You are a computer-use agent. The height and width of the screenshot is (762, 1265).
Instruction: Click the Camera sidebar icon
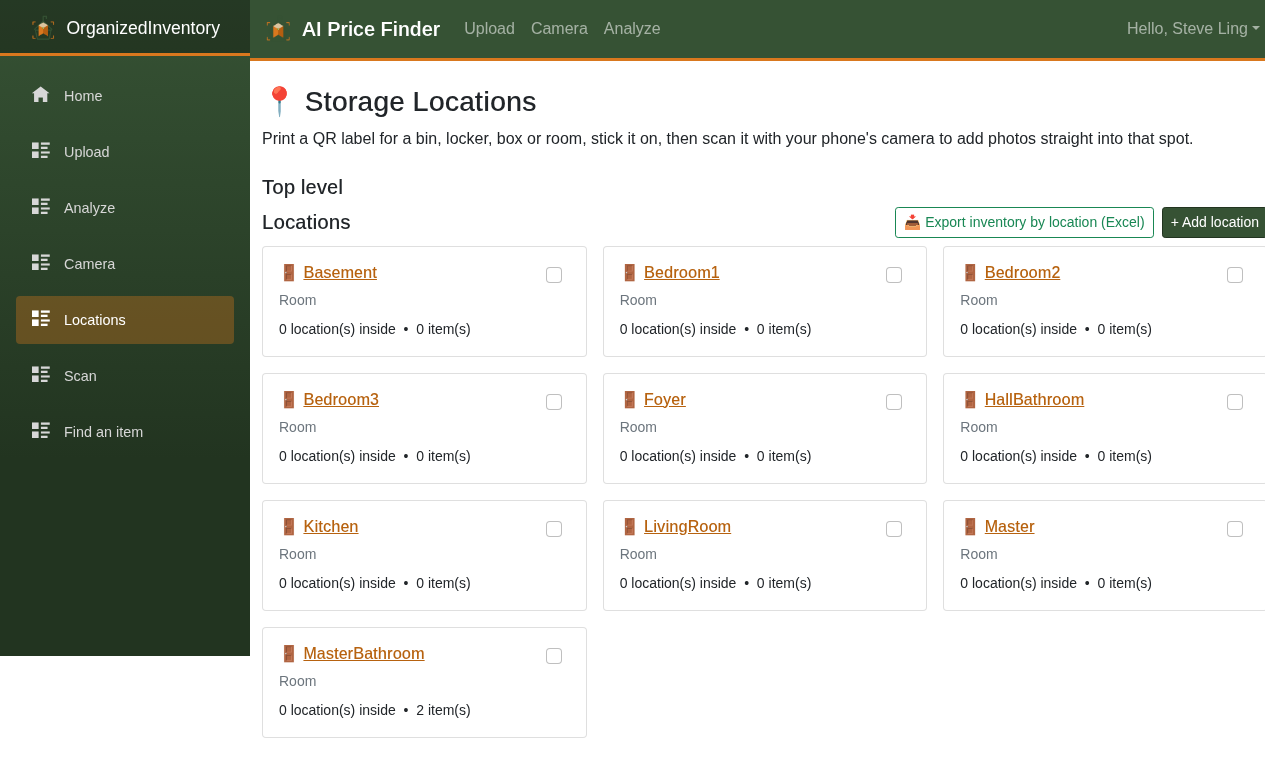pyautogui.click(x=41, y=263)
